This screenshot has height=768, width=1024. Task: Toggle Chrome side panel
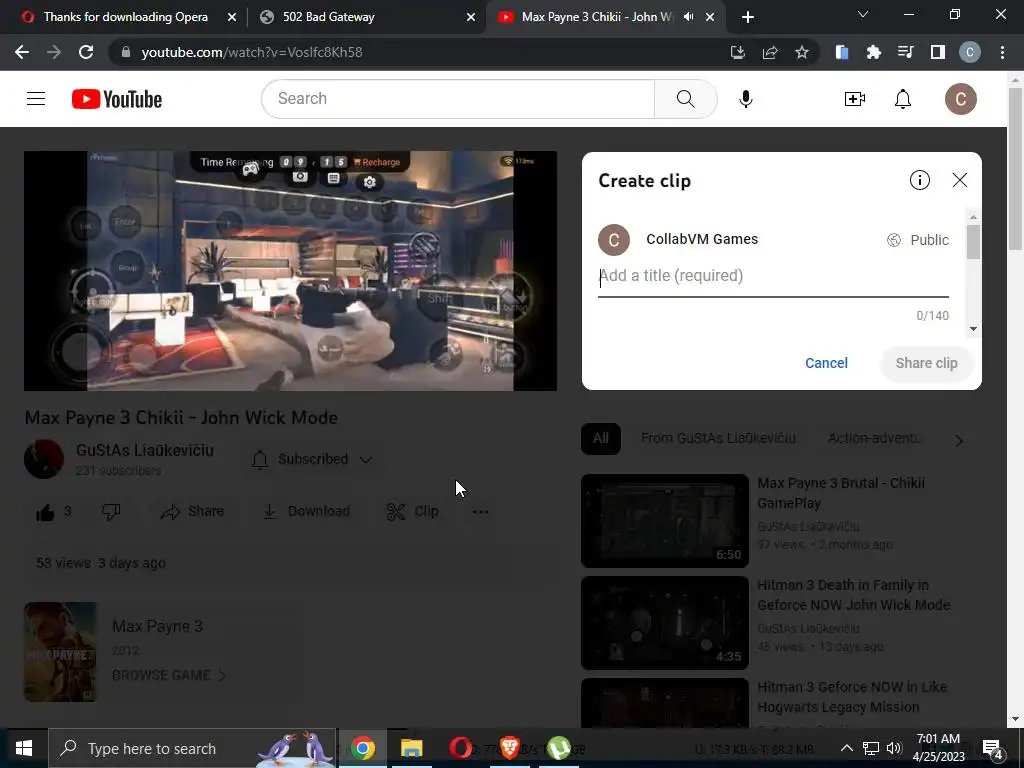tap(938, 52)
